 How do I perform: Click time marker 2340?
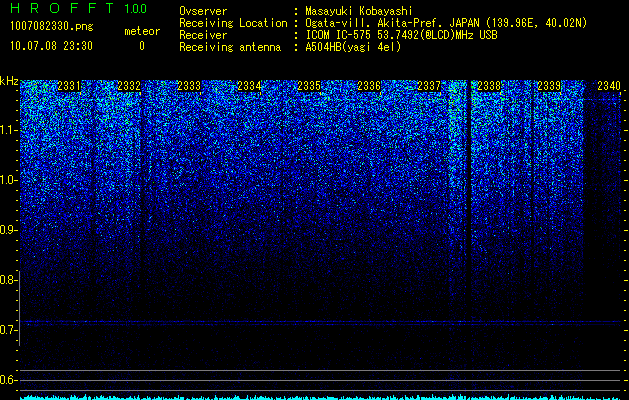click(609, 85)
